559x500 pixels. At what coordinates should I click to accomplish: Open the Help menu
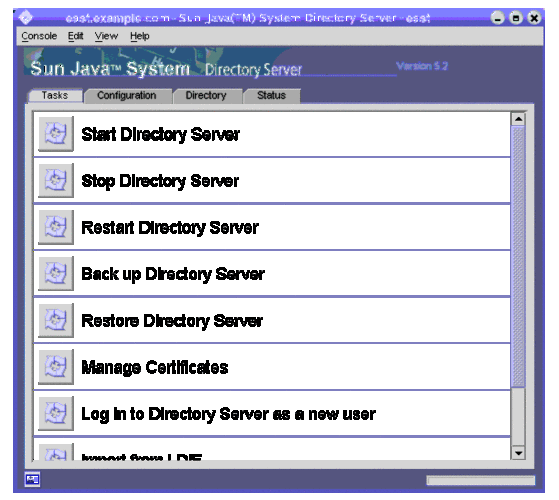[x=139, y=36]
